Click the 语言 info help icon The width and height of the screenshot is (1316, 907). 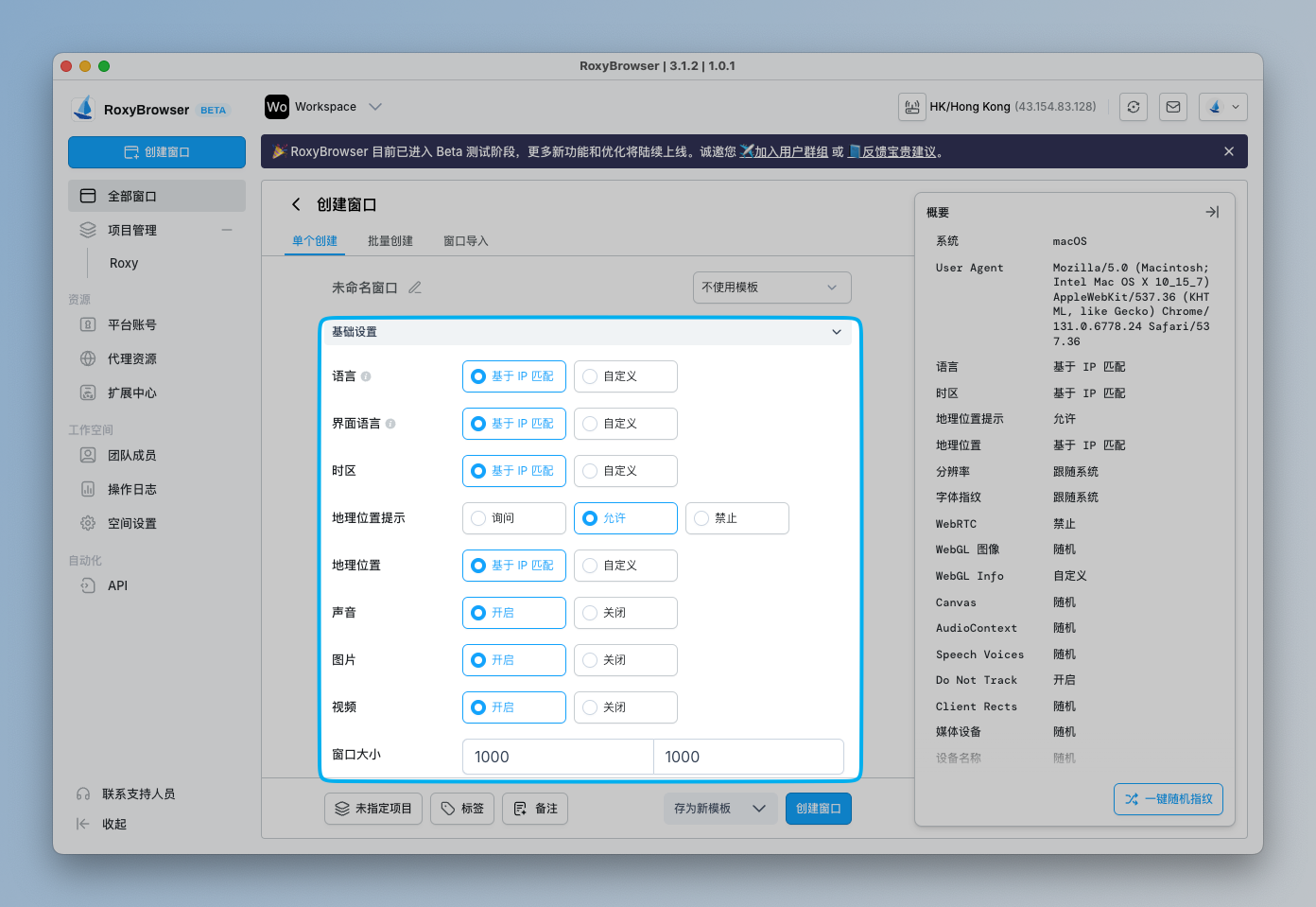(366, 376)
